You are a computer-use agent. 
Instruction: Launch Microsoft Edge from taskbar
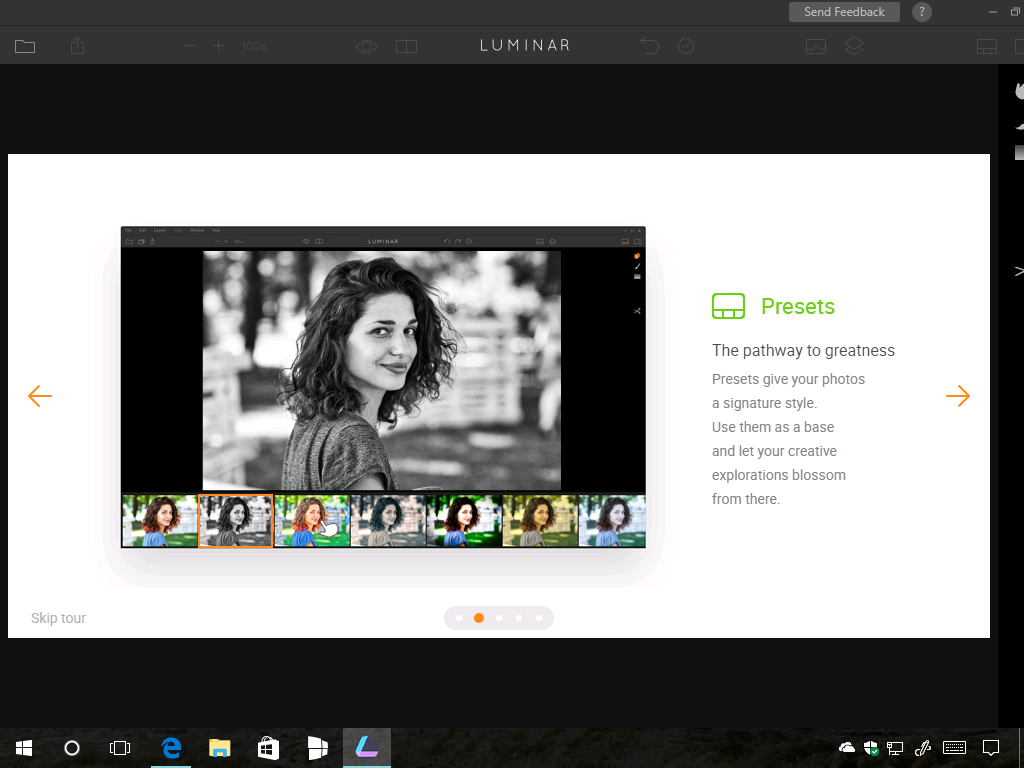[x=171, y=748]
